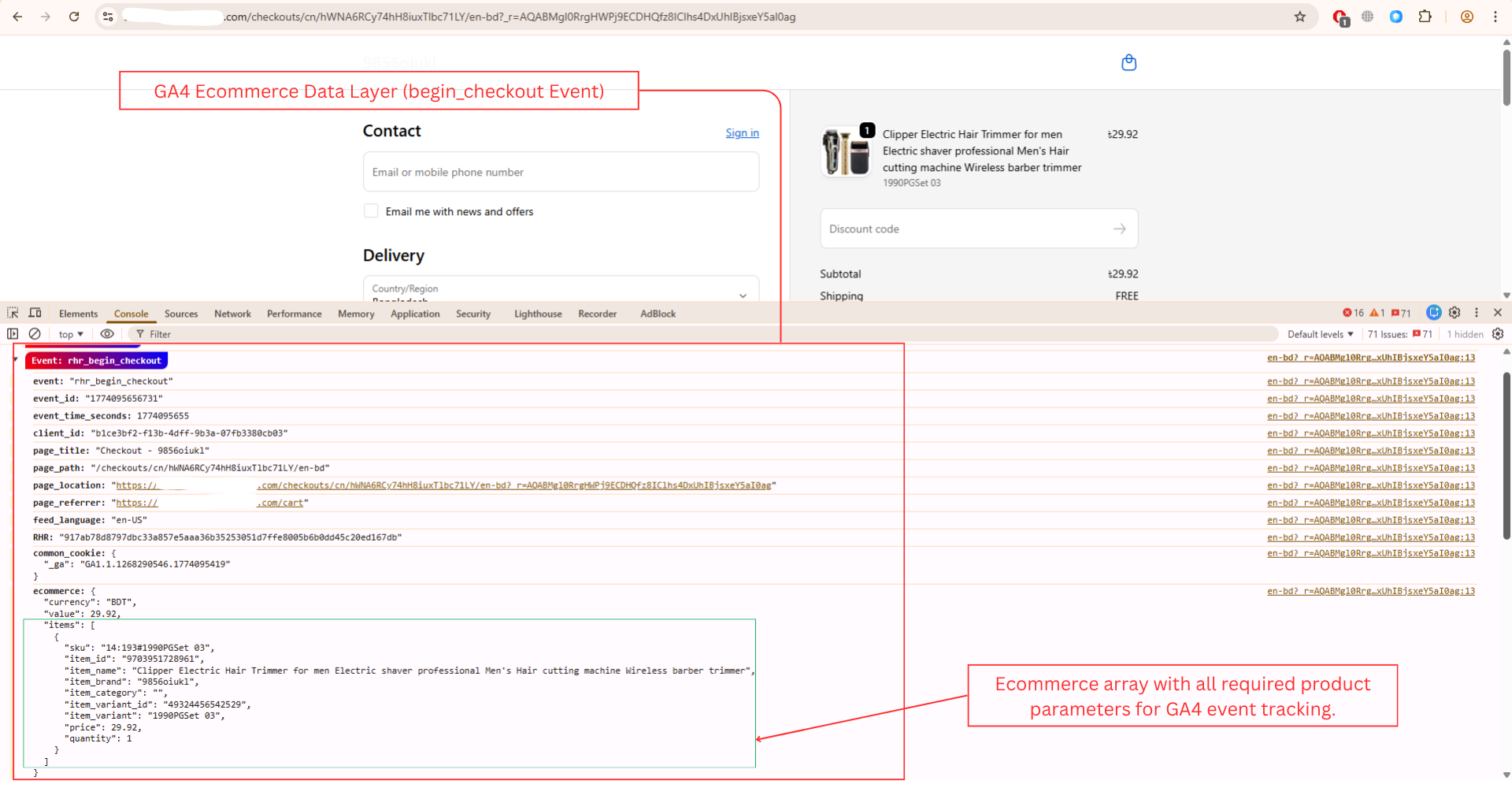
Task: Open the Application tab
Action: [415, 314]
